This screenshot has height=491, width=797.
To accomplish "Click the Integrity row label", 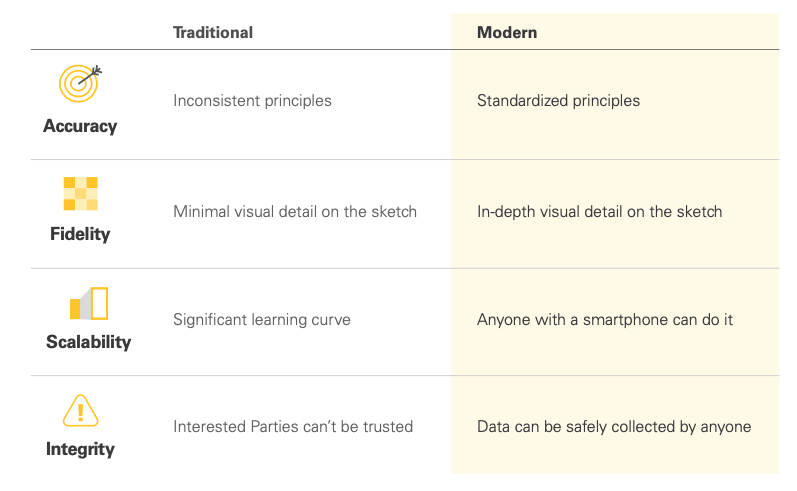I will pyautogui.click(x=80, y=449).
